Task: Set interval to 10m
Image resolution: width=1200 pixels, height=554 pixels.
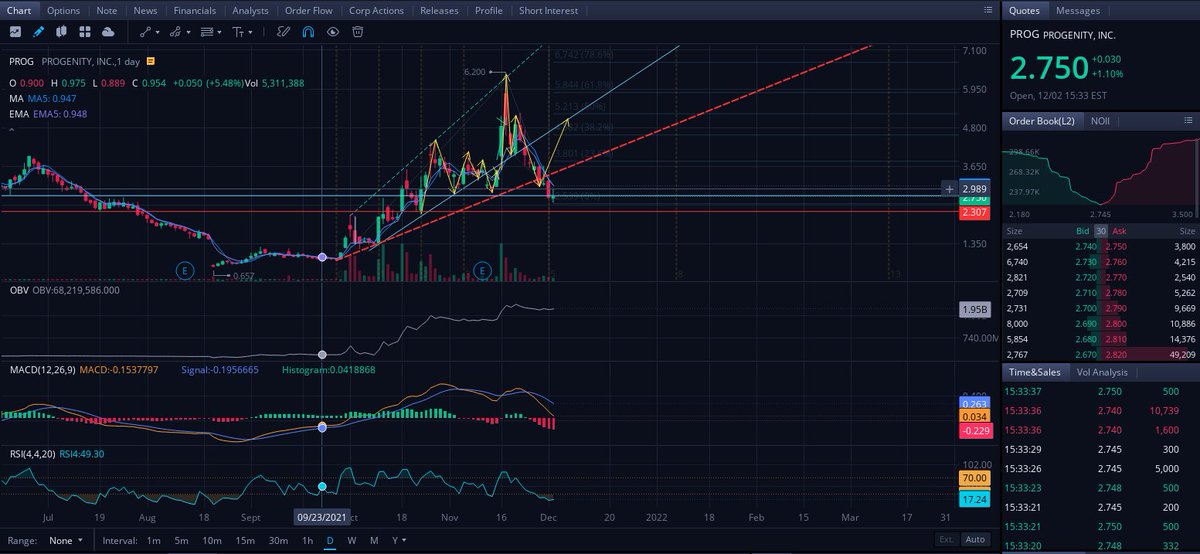Action: click(211, 541)
